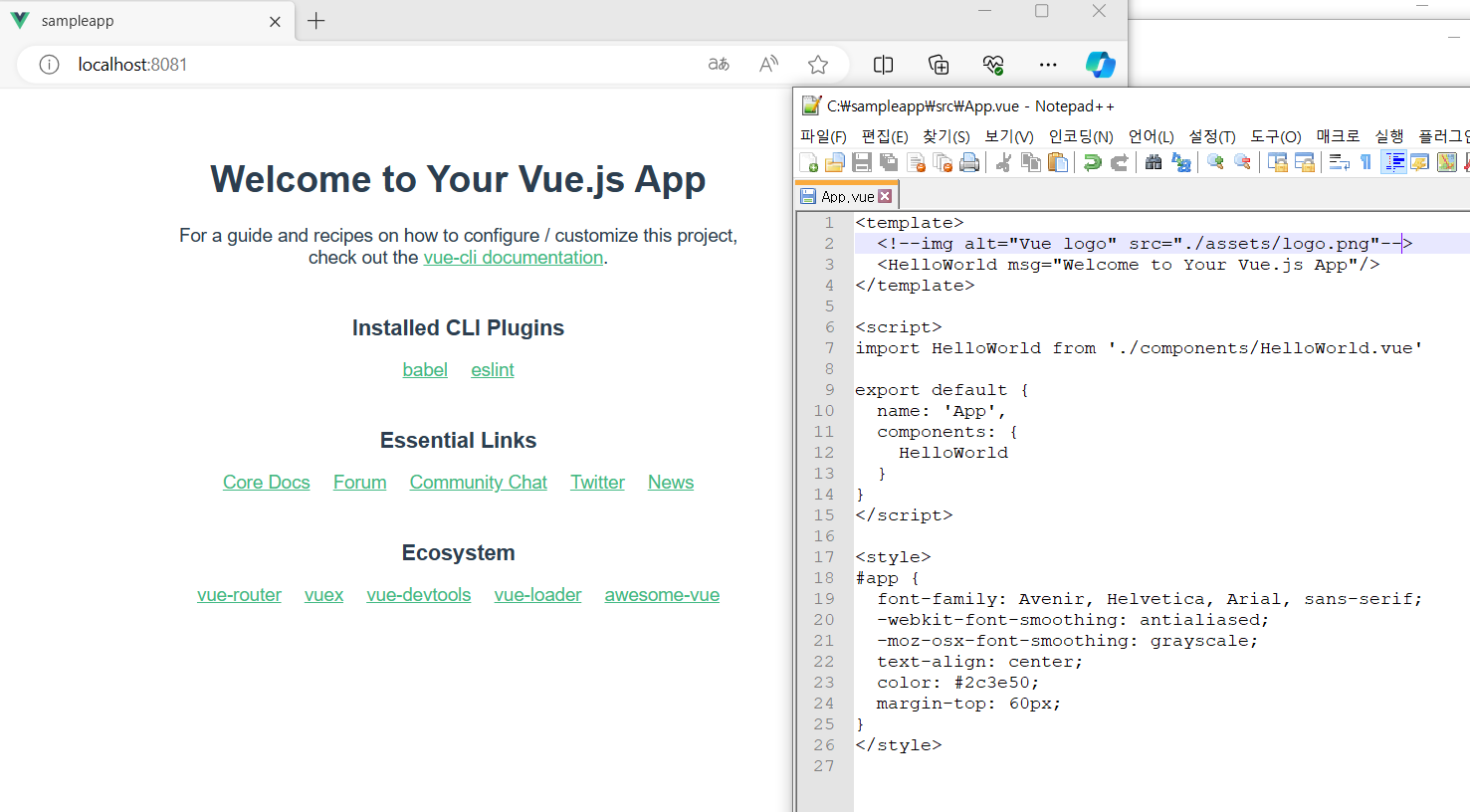Click the site information icon in address bar
The image size is (1470, 812).
(49, 65)
